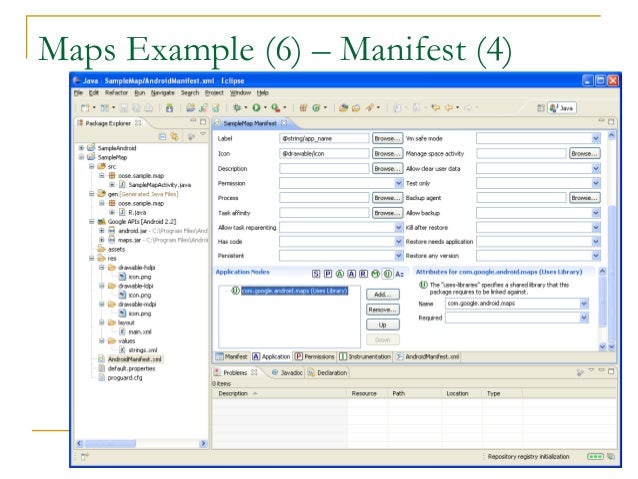Switch to the AndroidManifest.xml source tab
Screen dimensions: 638x479
click(x=428, y=357)
